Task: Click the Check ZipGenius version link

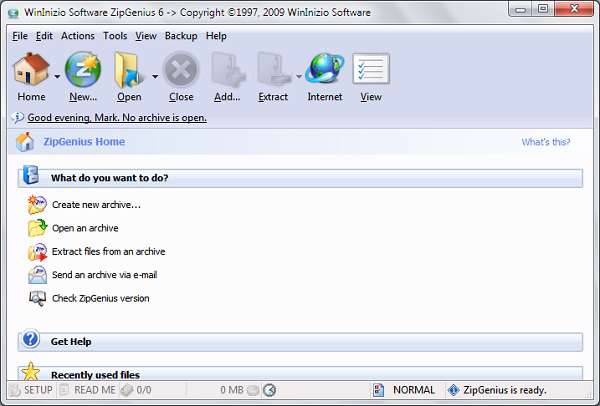Action: [101, 298]
